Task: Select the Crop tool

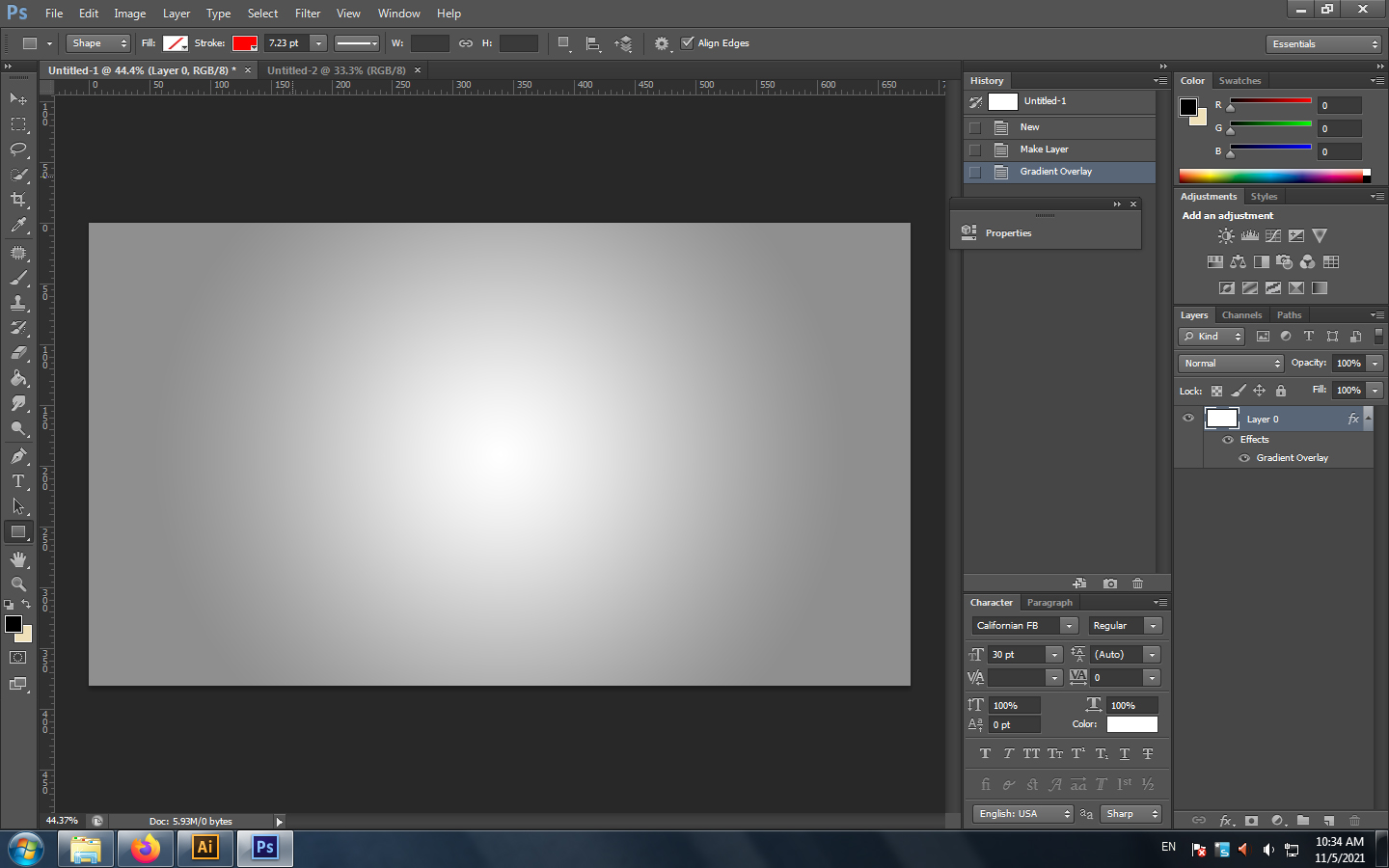Action: [x=18, y=200]
